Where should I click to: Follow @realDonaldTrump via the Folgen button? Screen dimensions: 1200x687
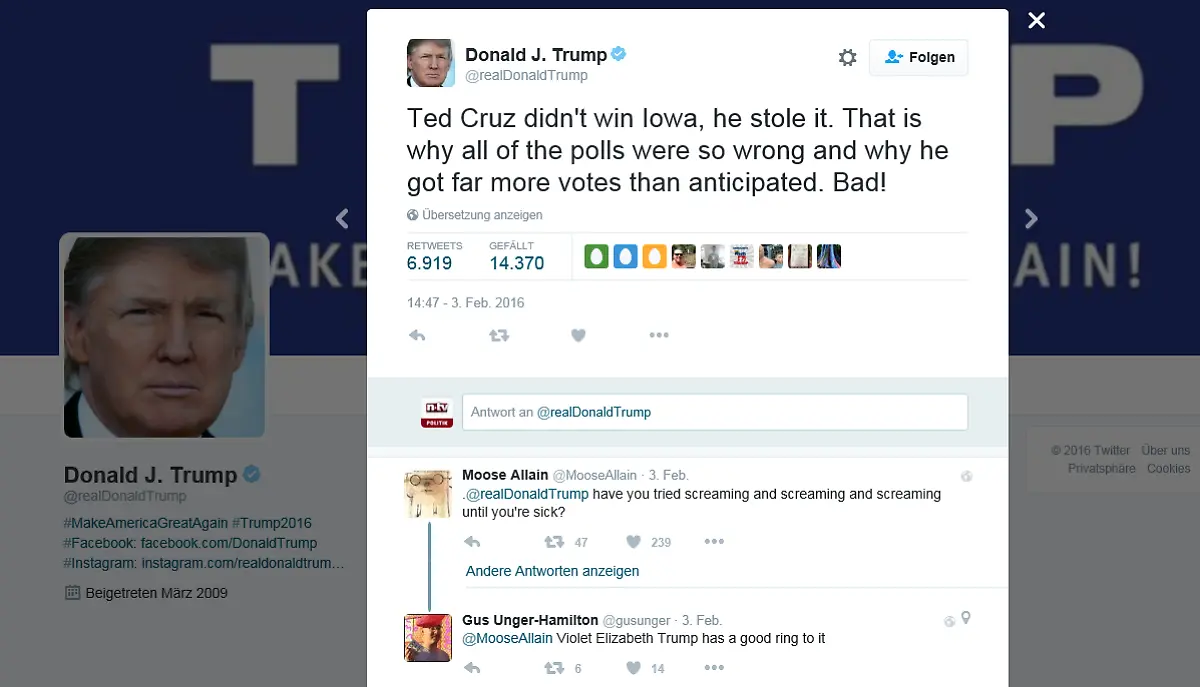(x=918, y=57)
